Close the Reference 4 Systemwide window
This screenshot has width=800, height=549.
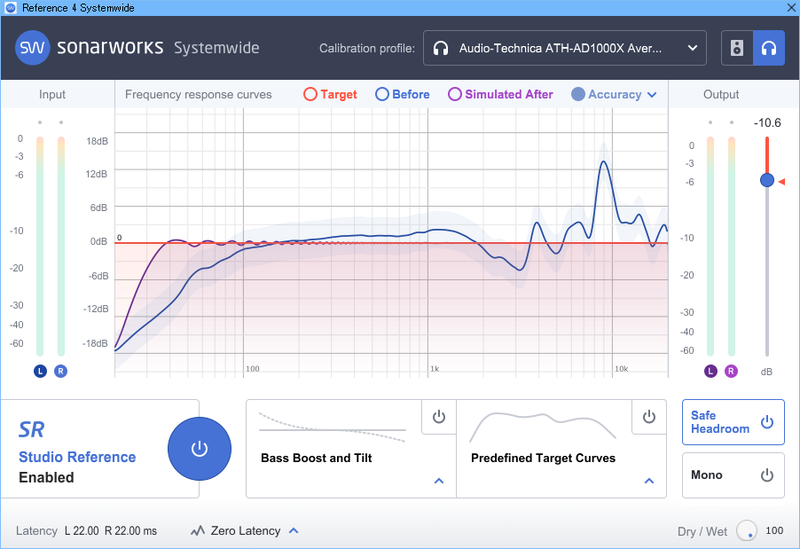790,8
